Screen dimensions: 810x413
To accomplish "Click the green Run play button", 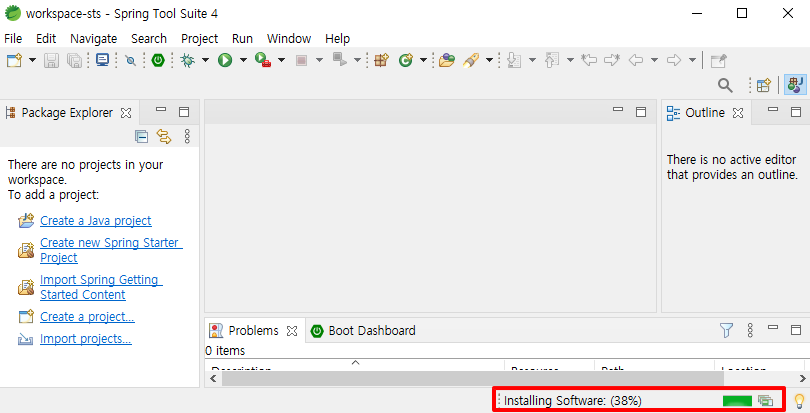I will click(x=225, y=60).
